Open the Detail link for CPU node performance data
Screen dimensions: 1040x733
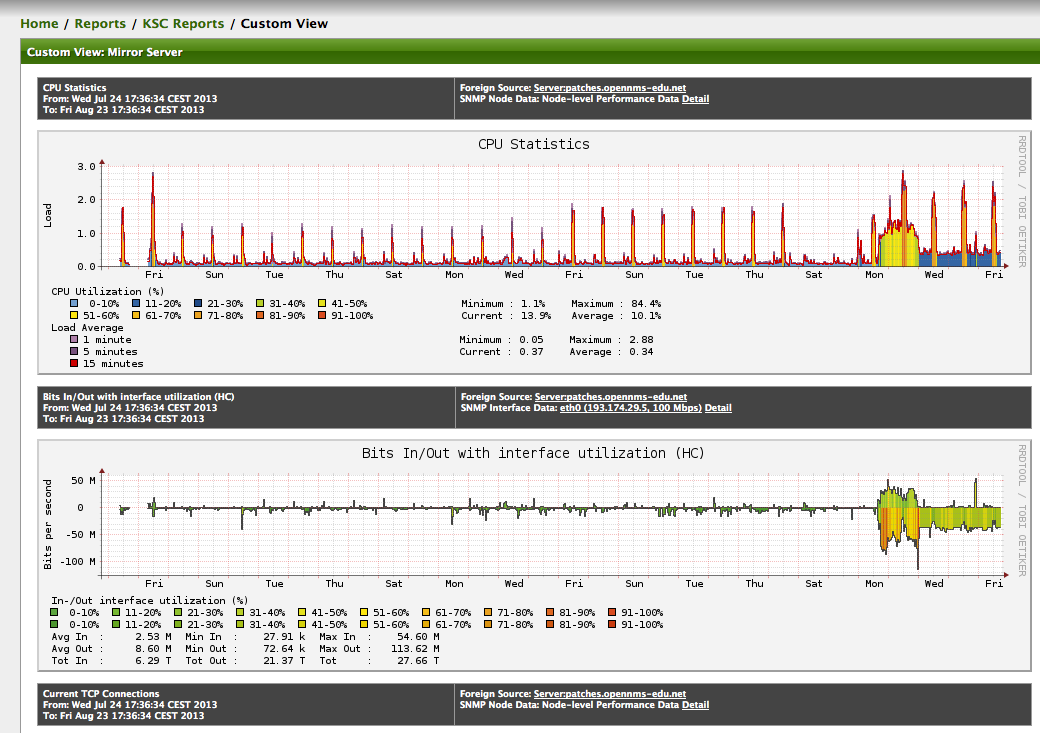click(695, 98)
